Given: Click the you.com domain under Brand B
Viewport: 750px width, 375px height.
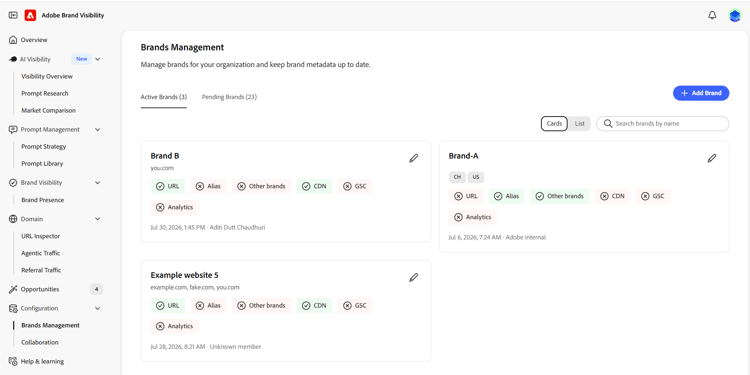Looking at the screenshot, I should (162, 168).
